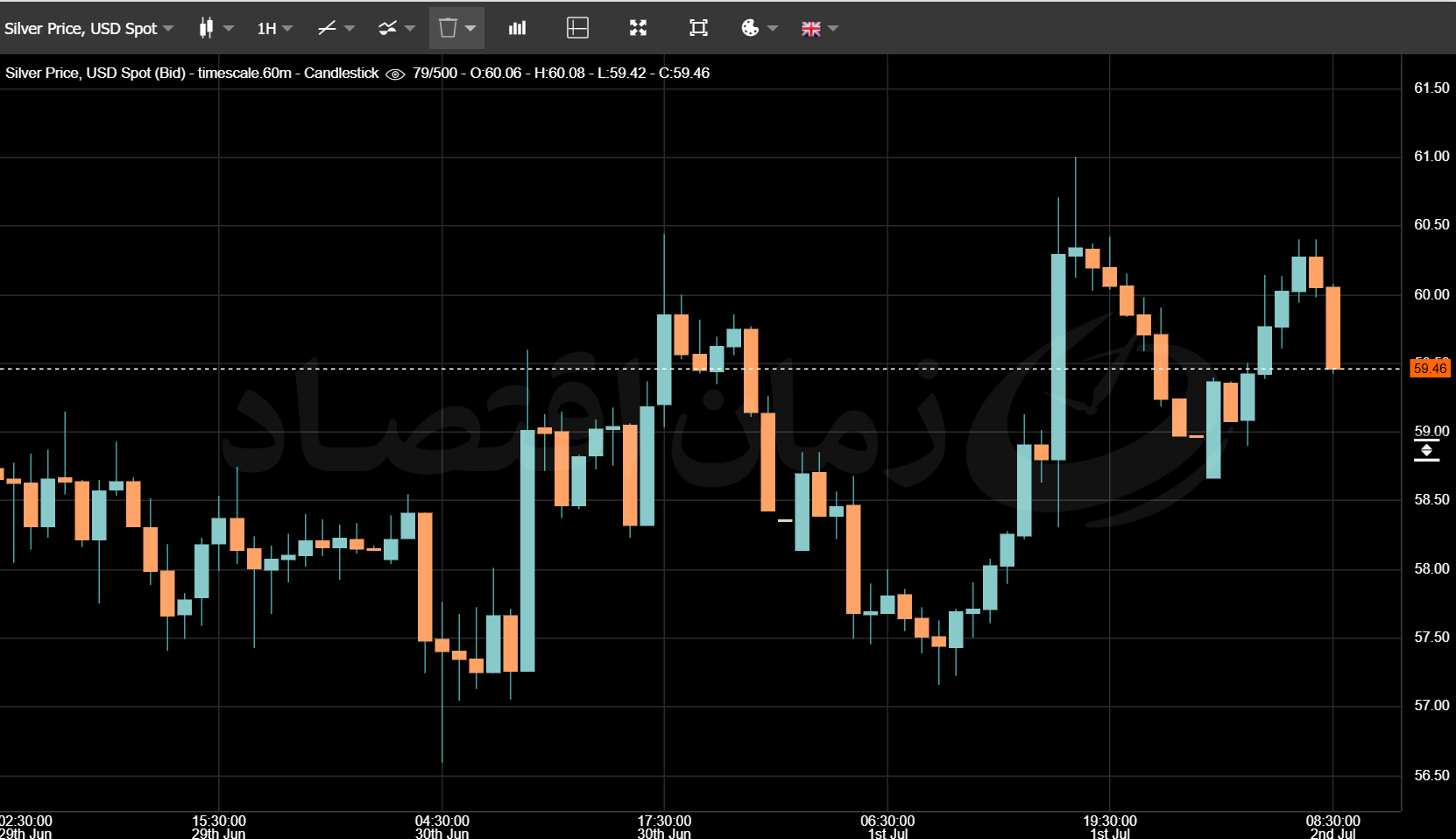Select the candlestick chart type icon
Screen dimensions: 1456x839
(x=206, y=28)
